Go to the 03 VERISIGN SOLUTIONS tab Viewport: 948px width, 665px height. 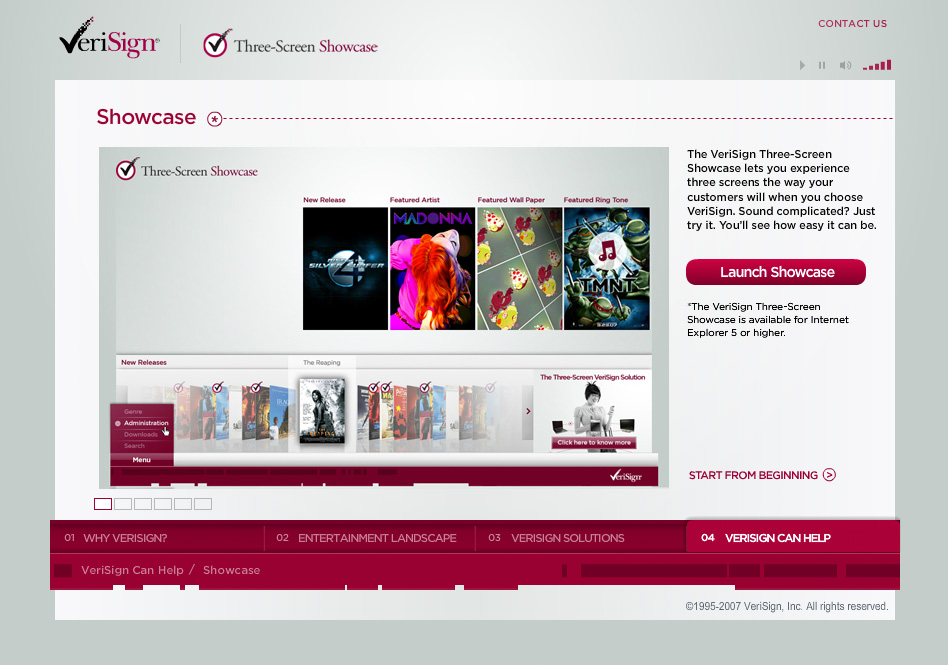(556, 538)
